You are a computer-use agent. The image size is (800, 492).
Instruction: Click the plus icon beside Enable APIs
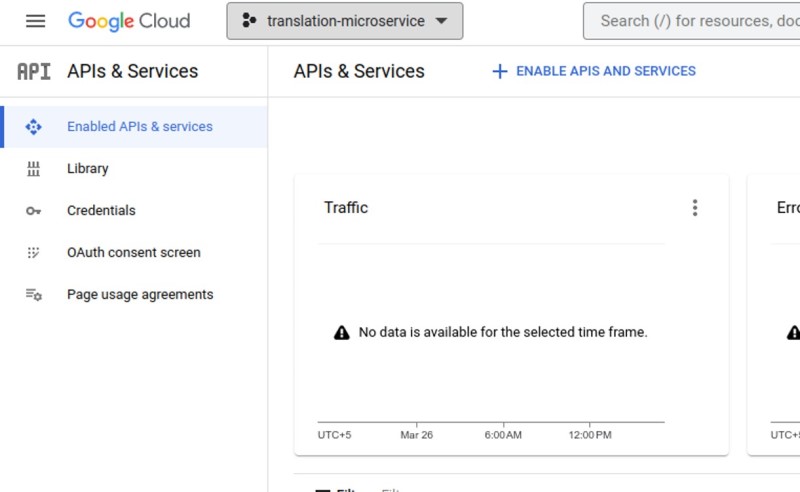point(500,71)
